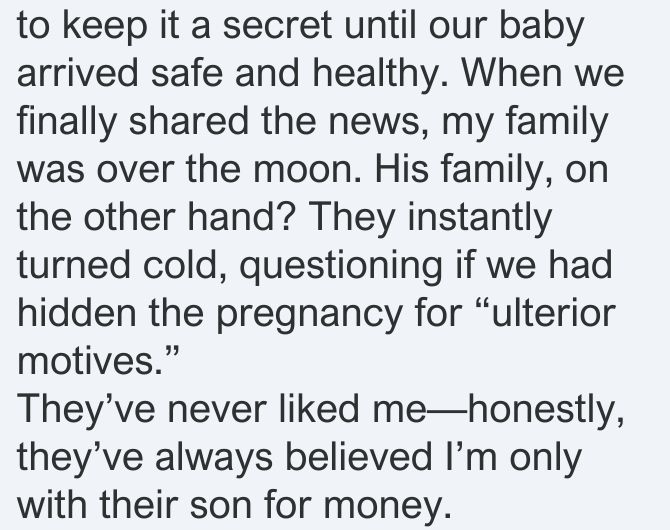Click the word "moon"
The width and height of the screenshot is (670, 530).
(303, 170)
